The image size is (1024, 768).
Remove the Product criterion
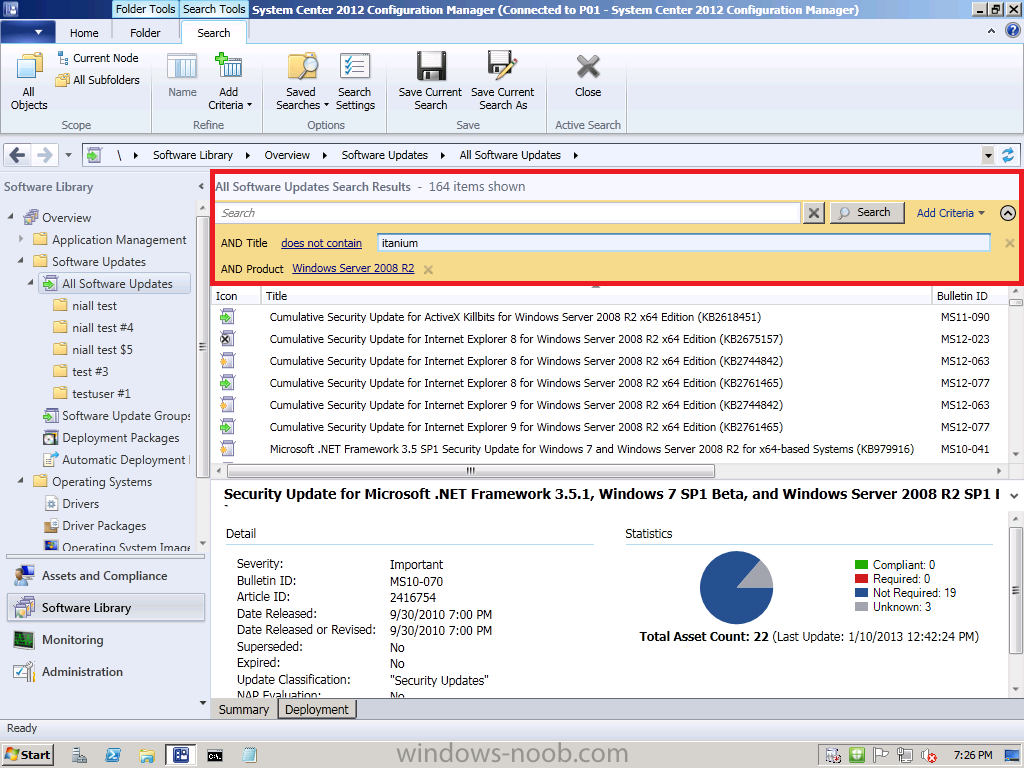point(428,269)
